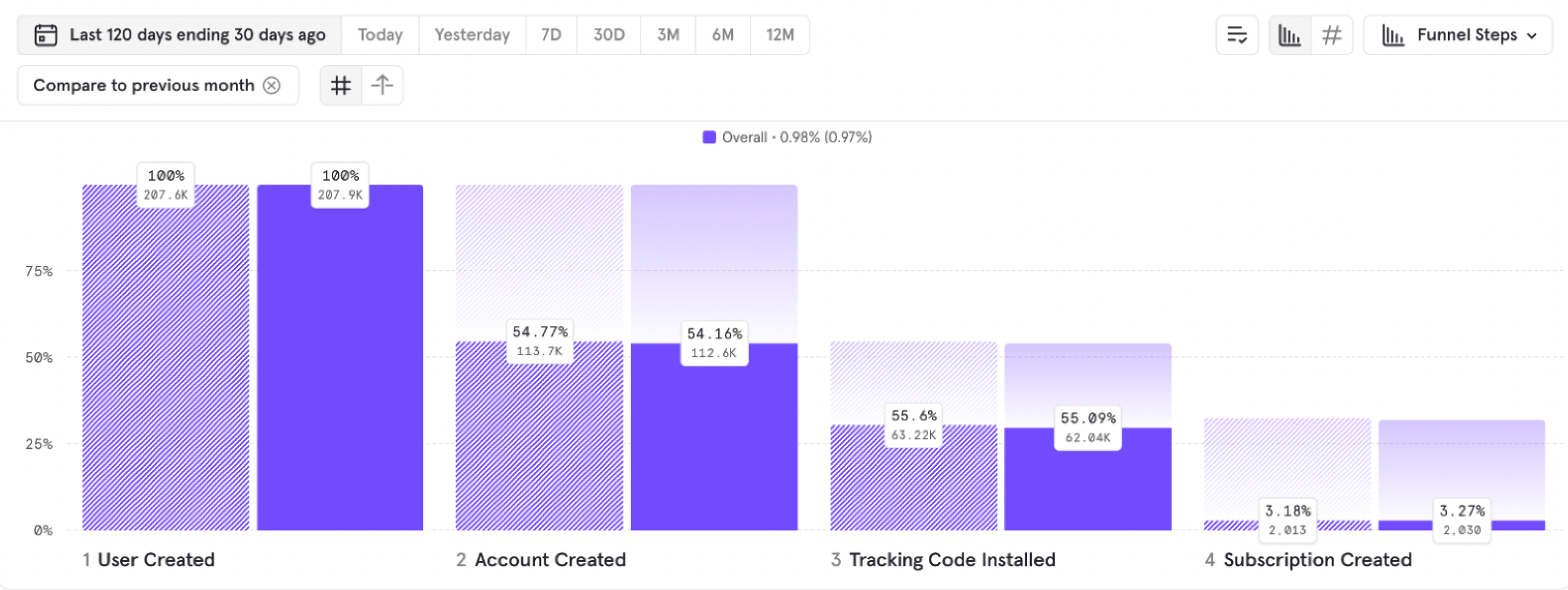This screenshot has height=590, width=1568.
Task: Click the 3.27% Subscription Created label
Action: pos(1462,520)
